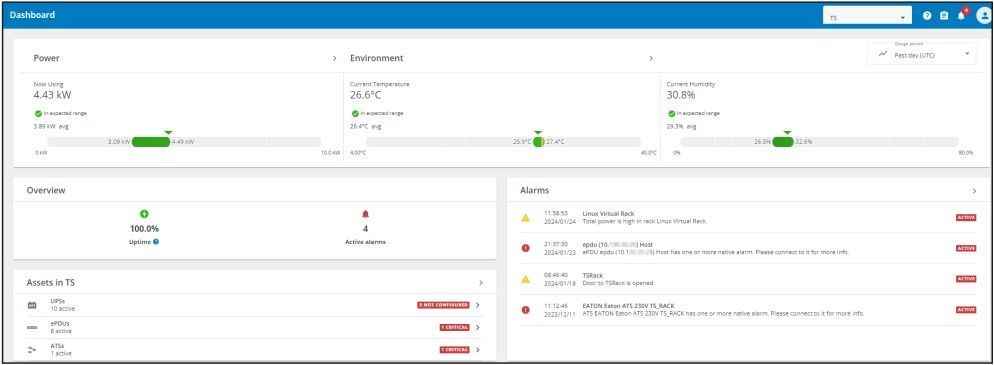
Task: Expand the Alarms panel chevron
Action: [x=974, y=190]
